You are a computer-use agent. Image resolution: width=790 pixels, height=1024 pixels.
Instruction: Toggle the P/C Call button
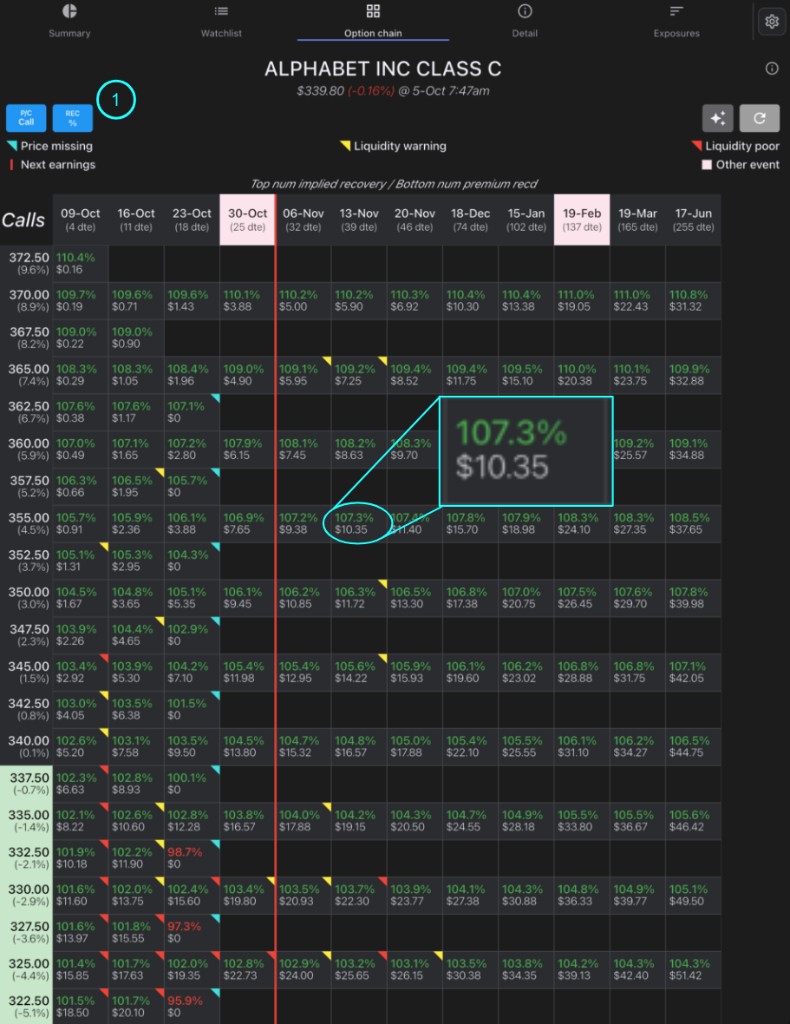pos(26,118)
